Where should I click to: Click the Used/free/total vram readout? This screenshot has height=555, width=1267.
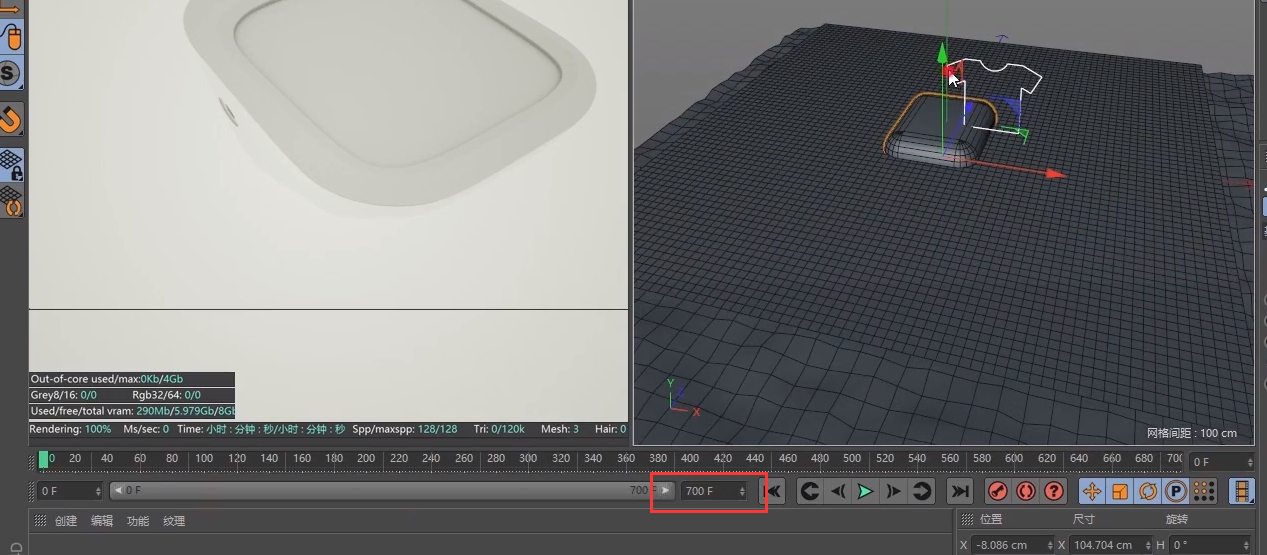pyautogui.click(x=133, y=411)
